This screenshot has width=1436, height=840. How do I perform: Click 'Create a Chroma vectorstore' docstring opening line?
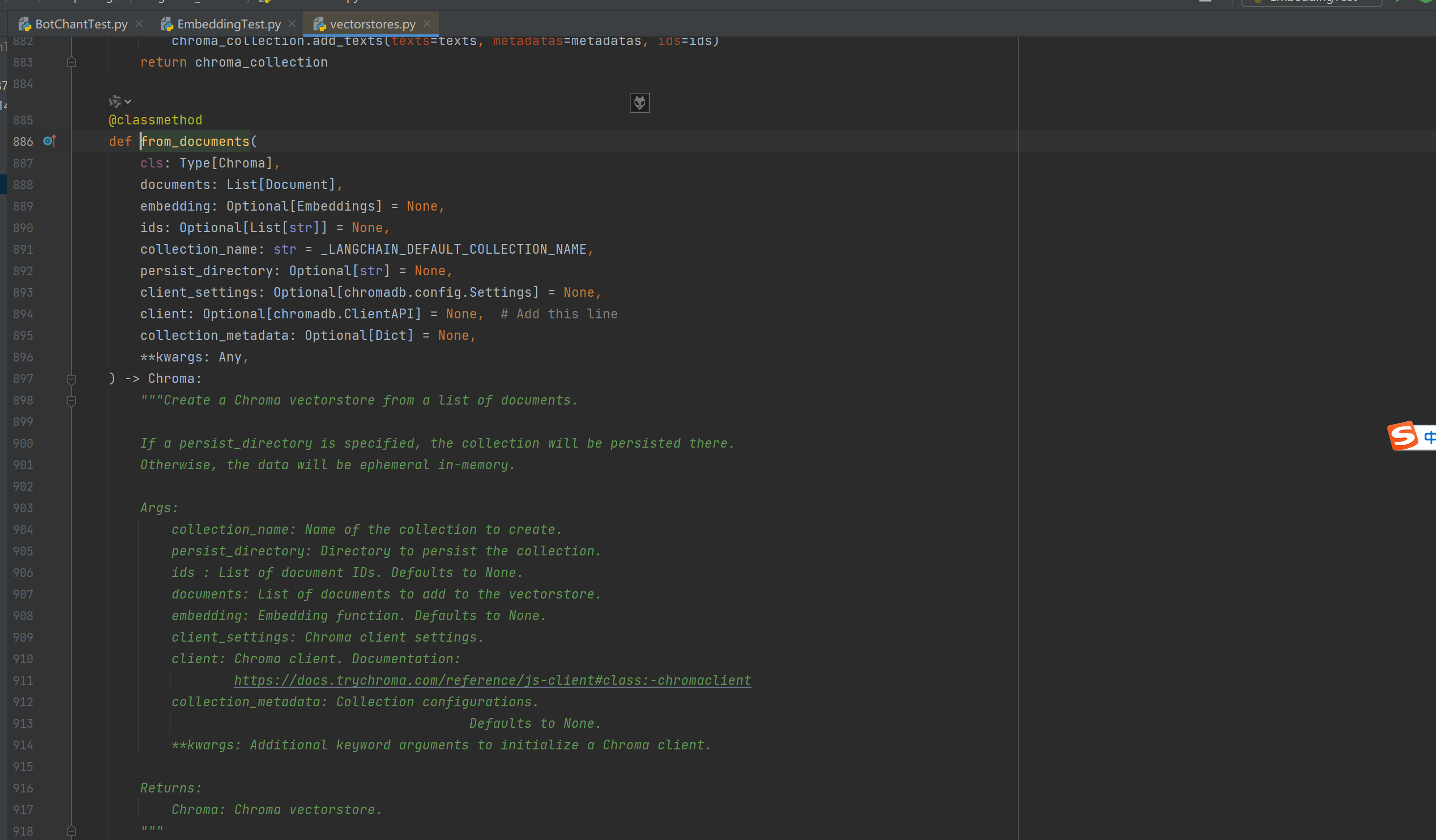pyautogui.click(x=359, y=400)
